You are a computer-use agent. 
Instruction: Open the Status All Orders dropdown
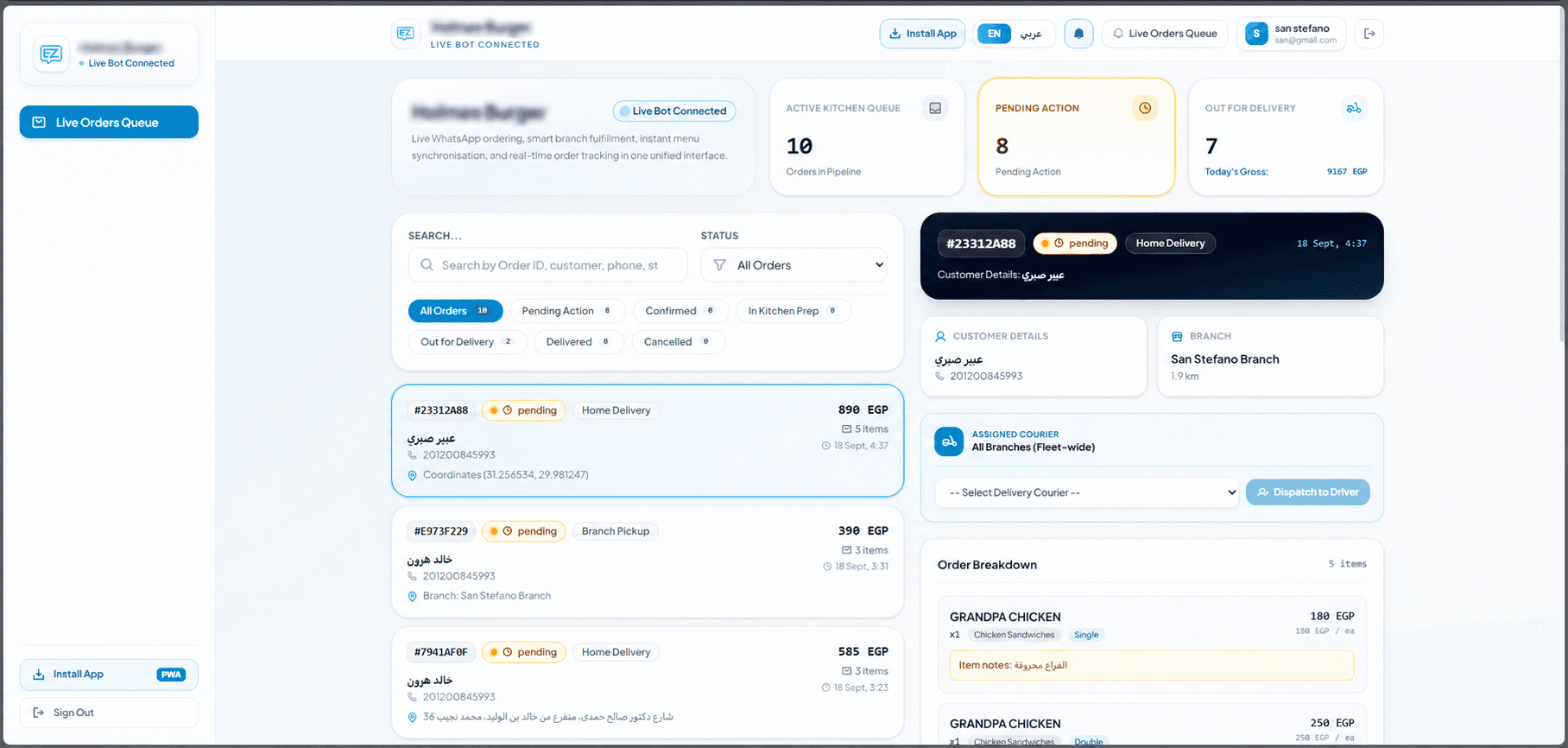click(794, 265)
